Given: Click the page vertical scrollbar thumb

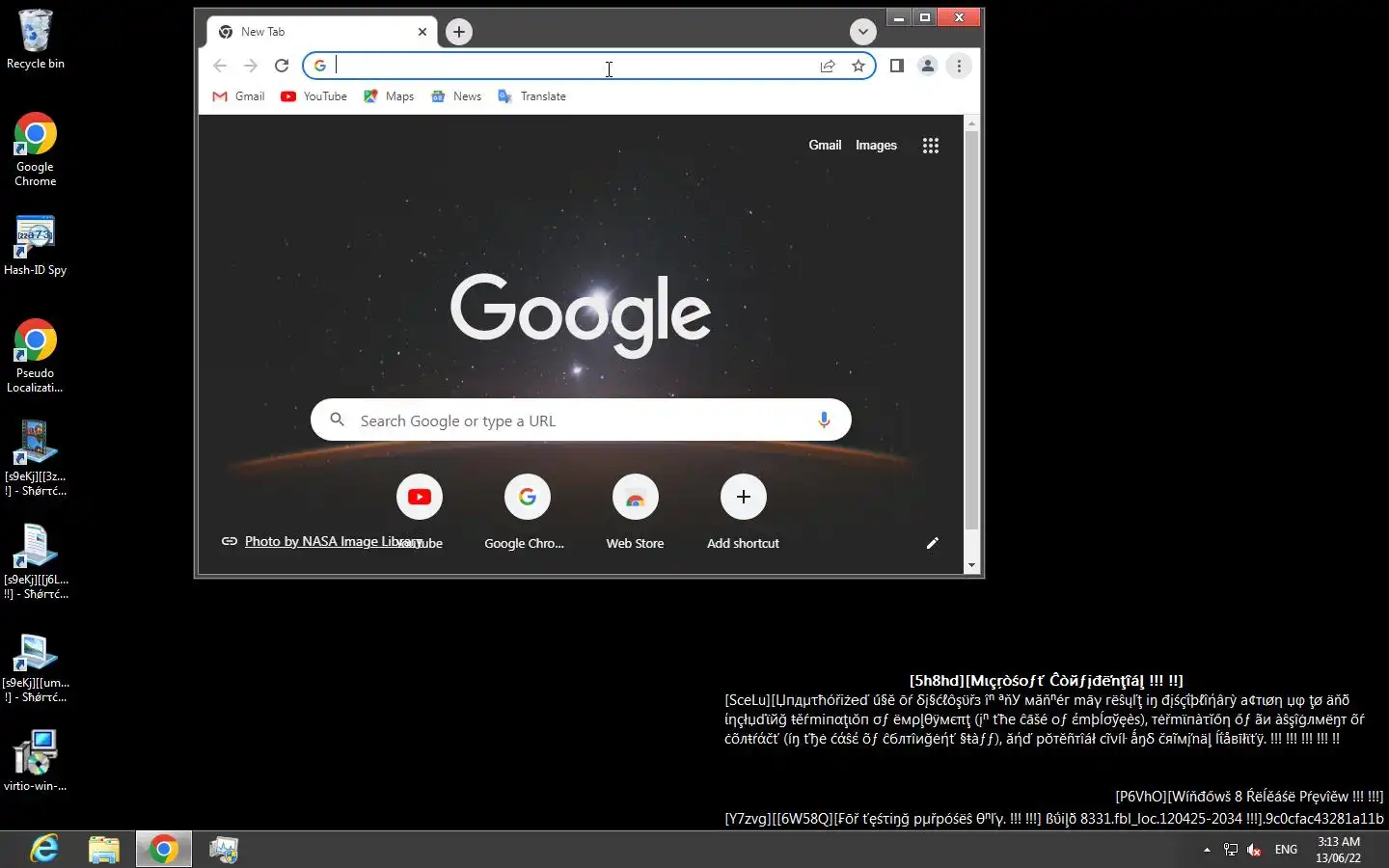Looking at the screenshot, I should (x=971, y=330).
